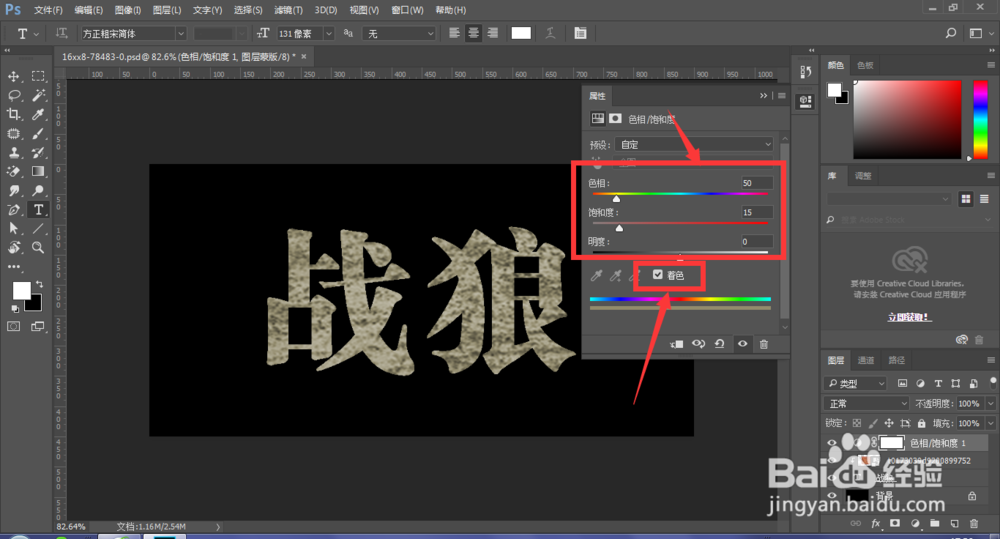Screen dimensions: 1000x539
Task: Select the Eraser tool
Action: (x=13, y=172)
